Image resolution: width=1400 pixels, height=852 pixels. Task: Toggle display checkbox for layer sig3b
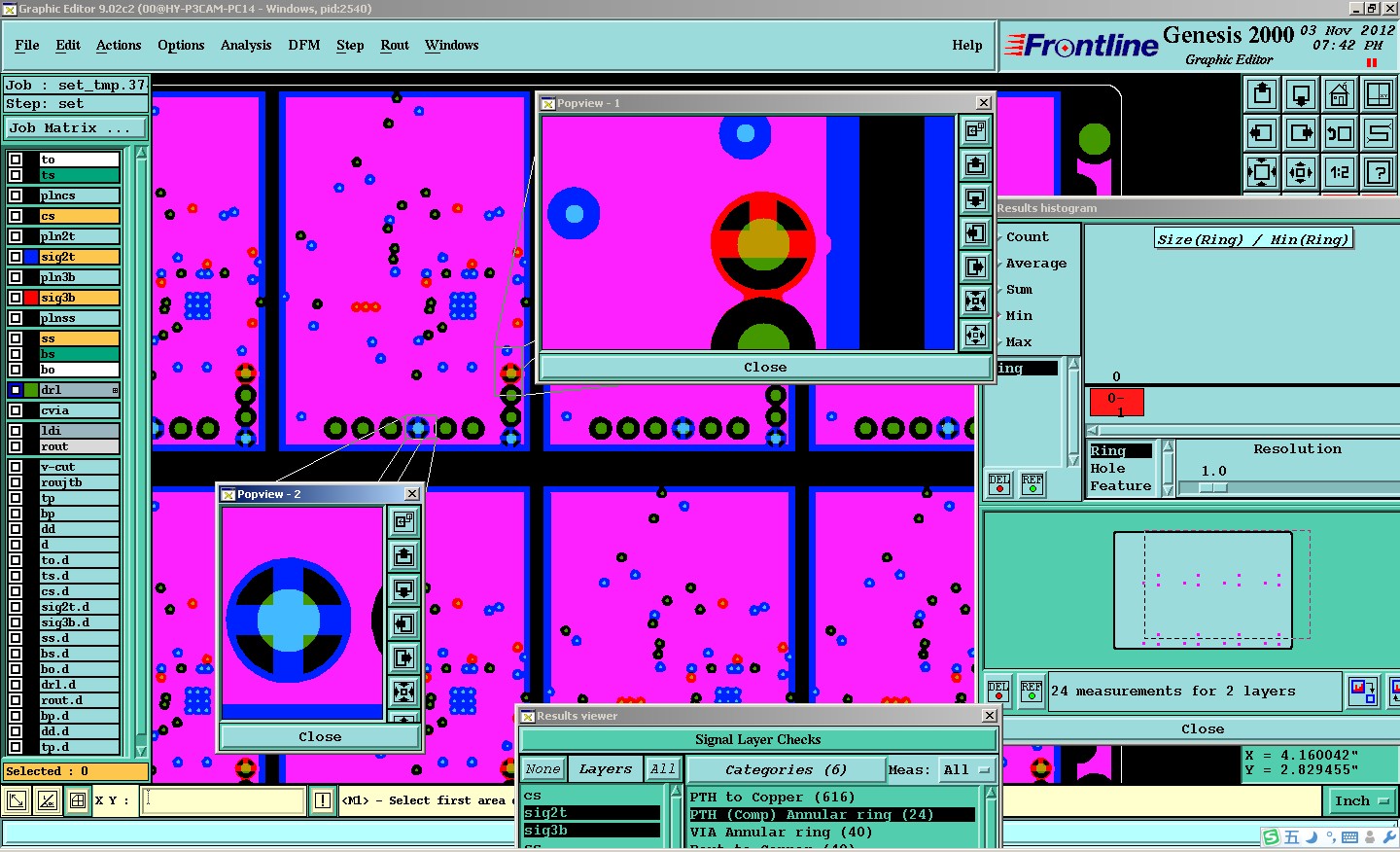(x=16, y=298)
